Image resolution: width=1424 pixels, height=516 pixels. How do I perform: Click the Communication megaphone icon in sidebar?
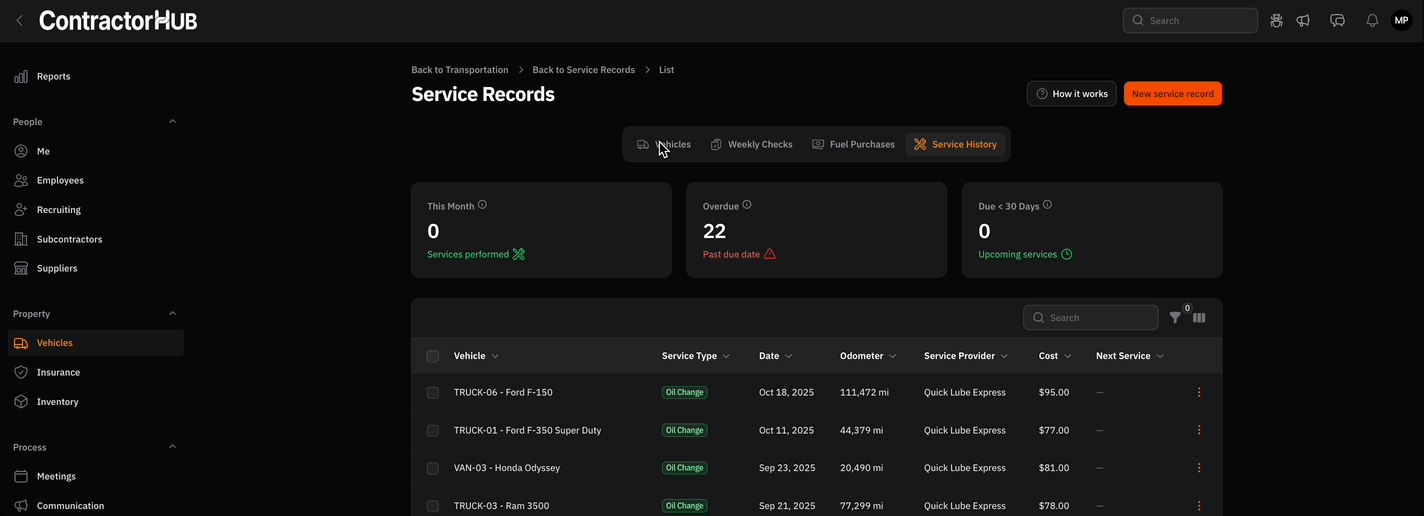(x=21, y=506)
